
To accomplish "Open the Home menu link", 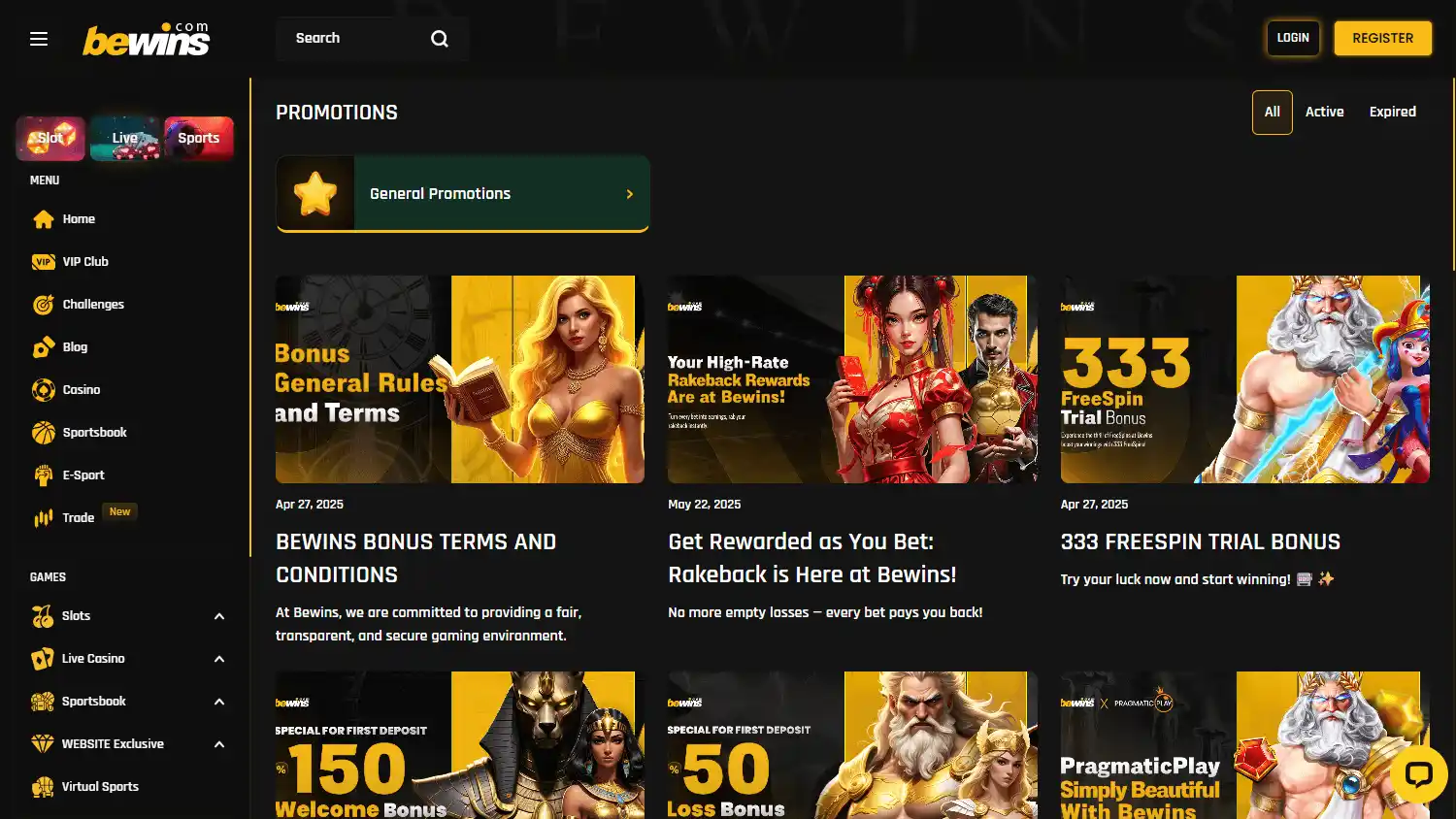I will click(79, 219).
